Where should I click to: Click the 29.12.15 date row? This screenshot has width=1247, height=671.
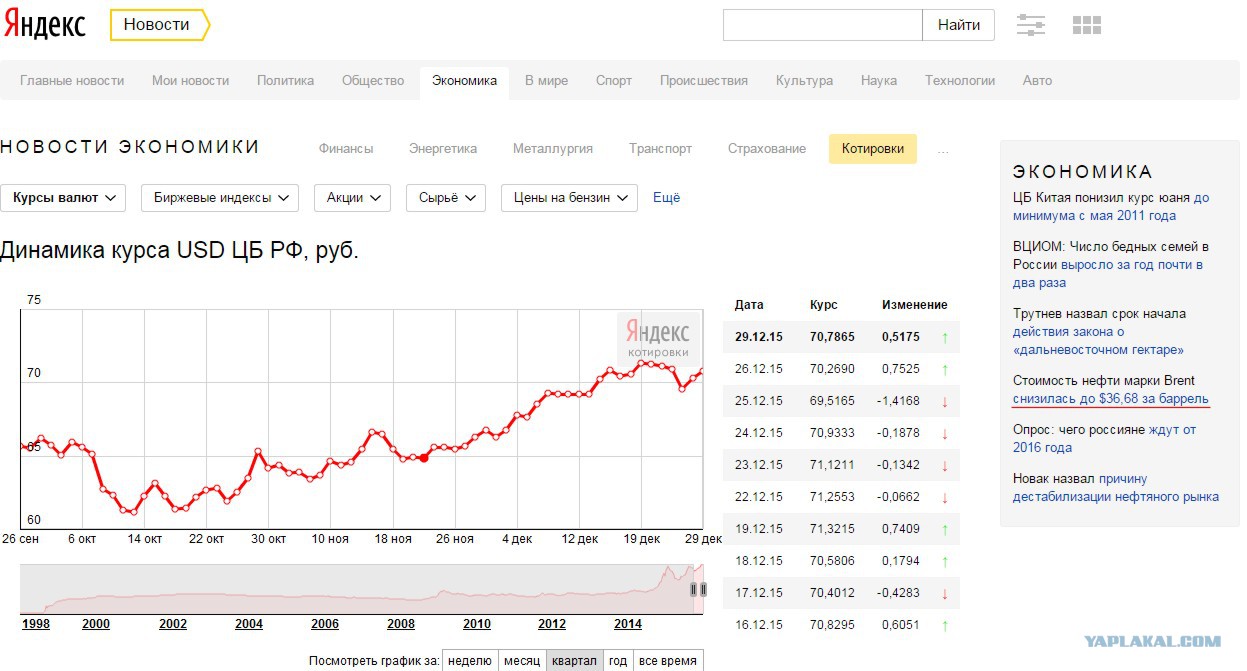coord(841,337)
